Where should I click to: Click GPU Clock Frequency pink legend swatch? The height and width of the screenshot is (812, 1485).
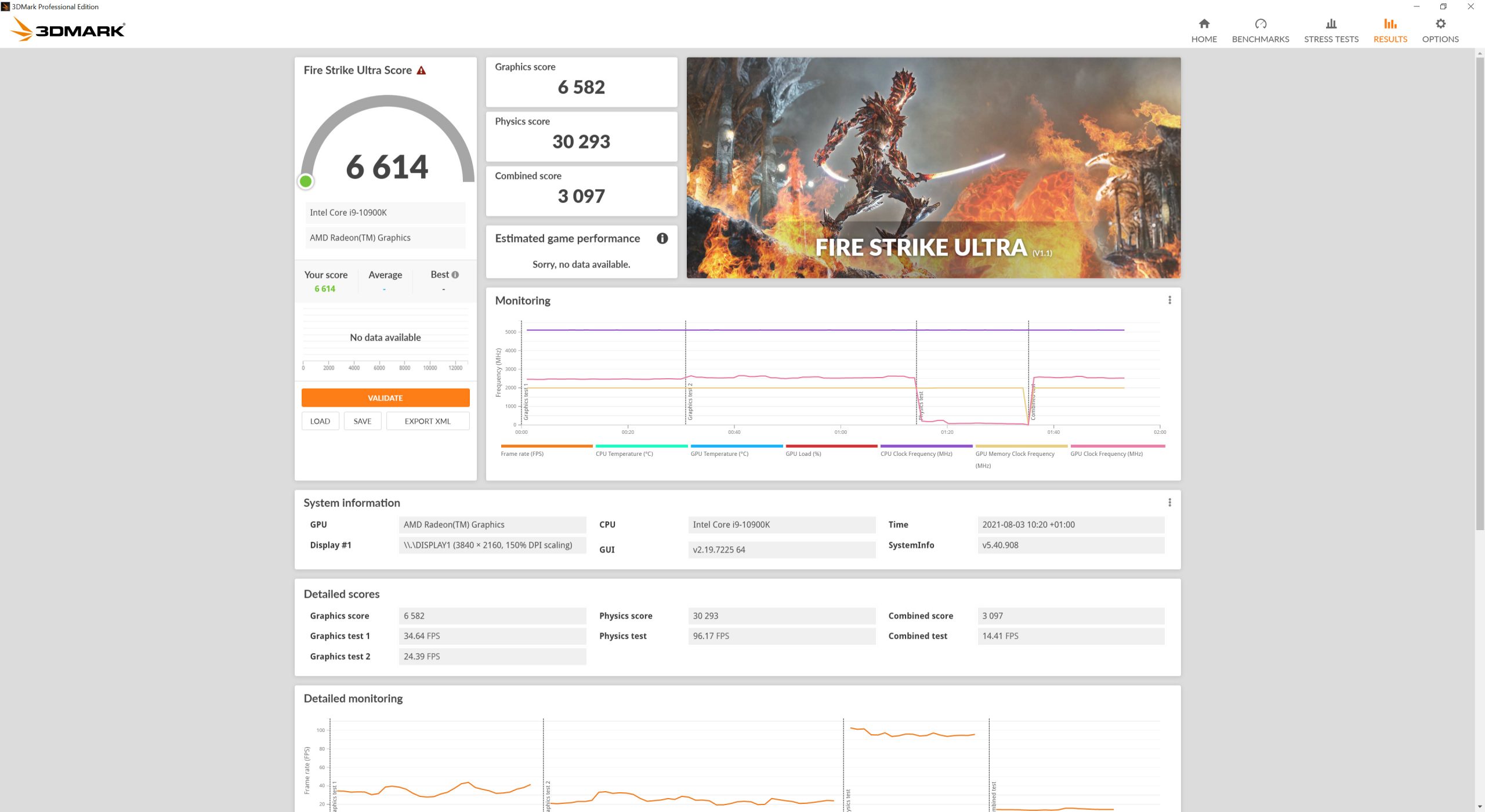coord(1117,446)
